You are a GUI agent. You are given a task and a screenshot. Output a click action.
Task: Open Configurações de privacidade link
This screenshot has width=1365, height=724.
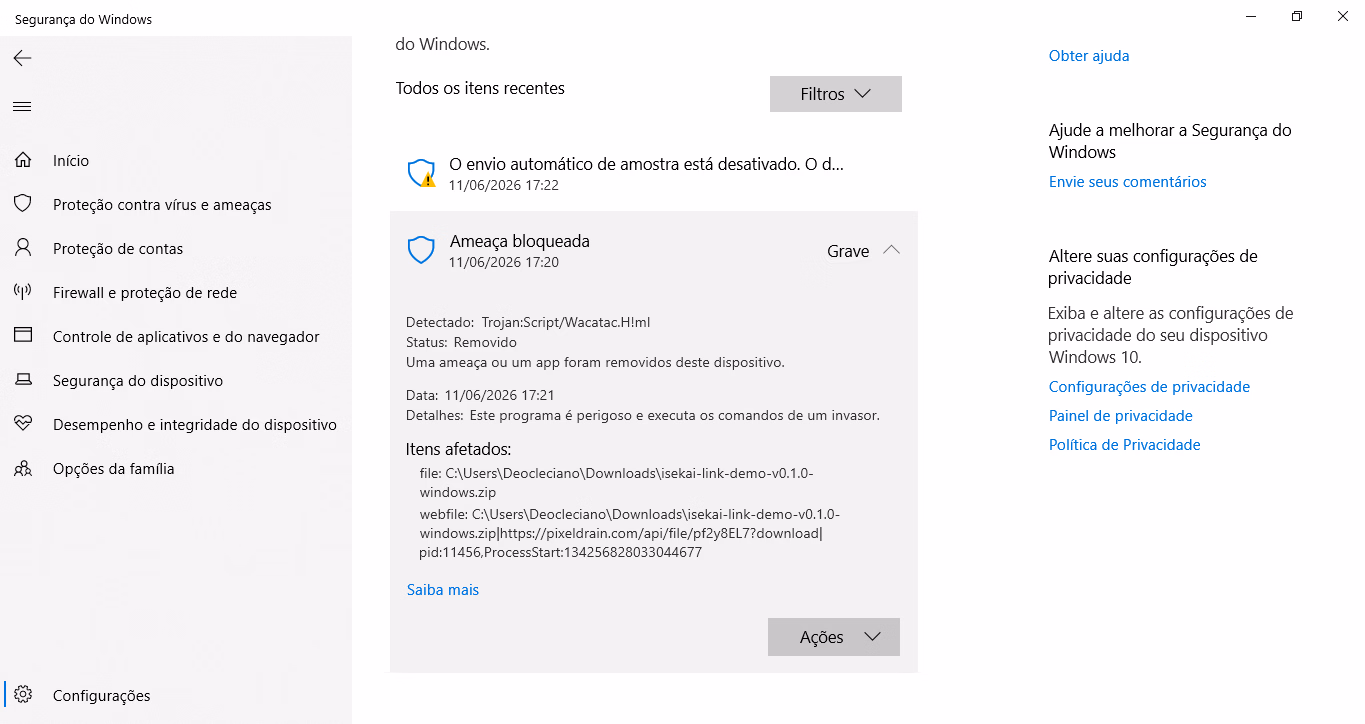point(1150,387)
